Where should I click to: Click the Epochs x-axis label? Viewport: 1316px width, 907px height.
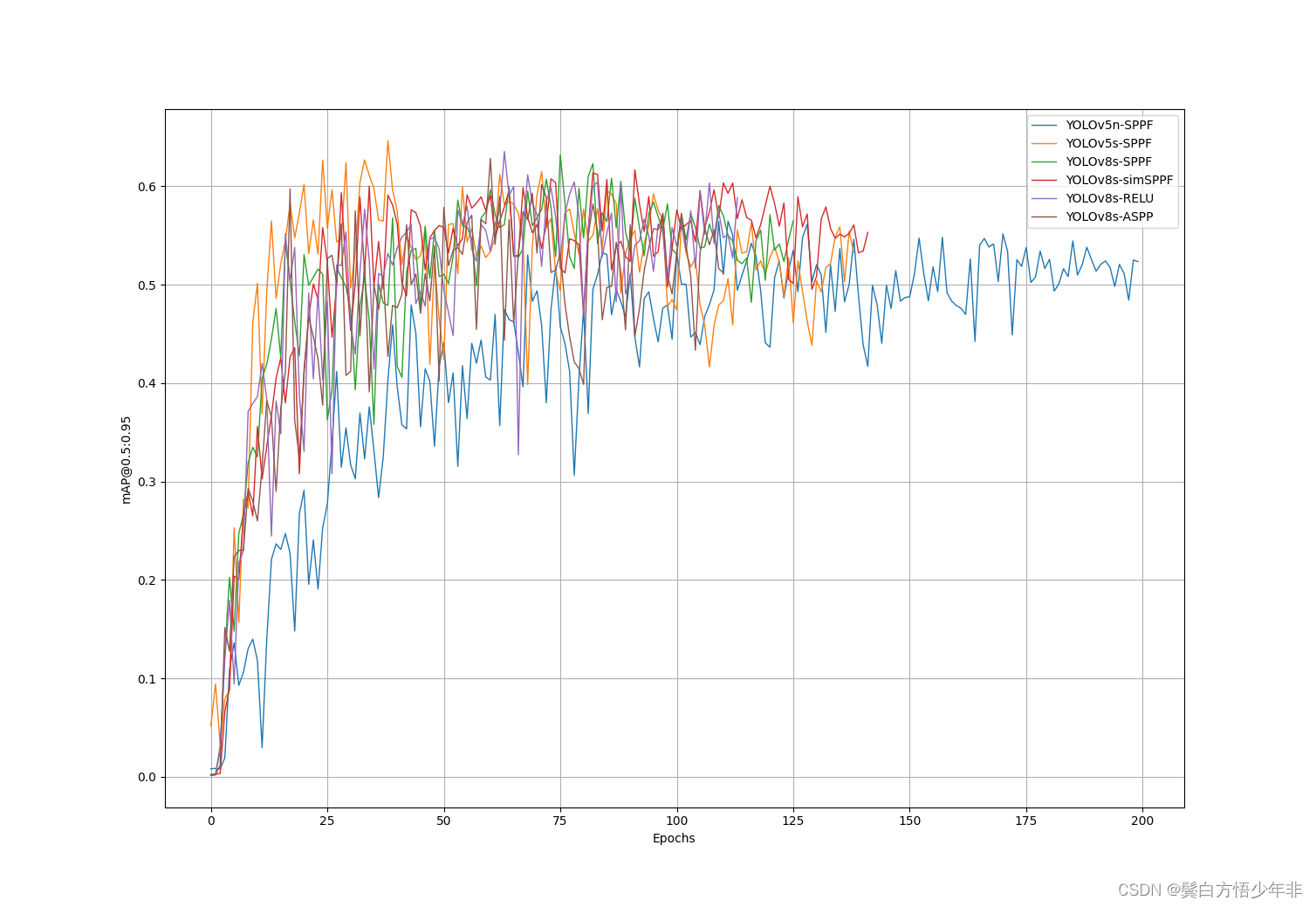674,838
